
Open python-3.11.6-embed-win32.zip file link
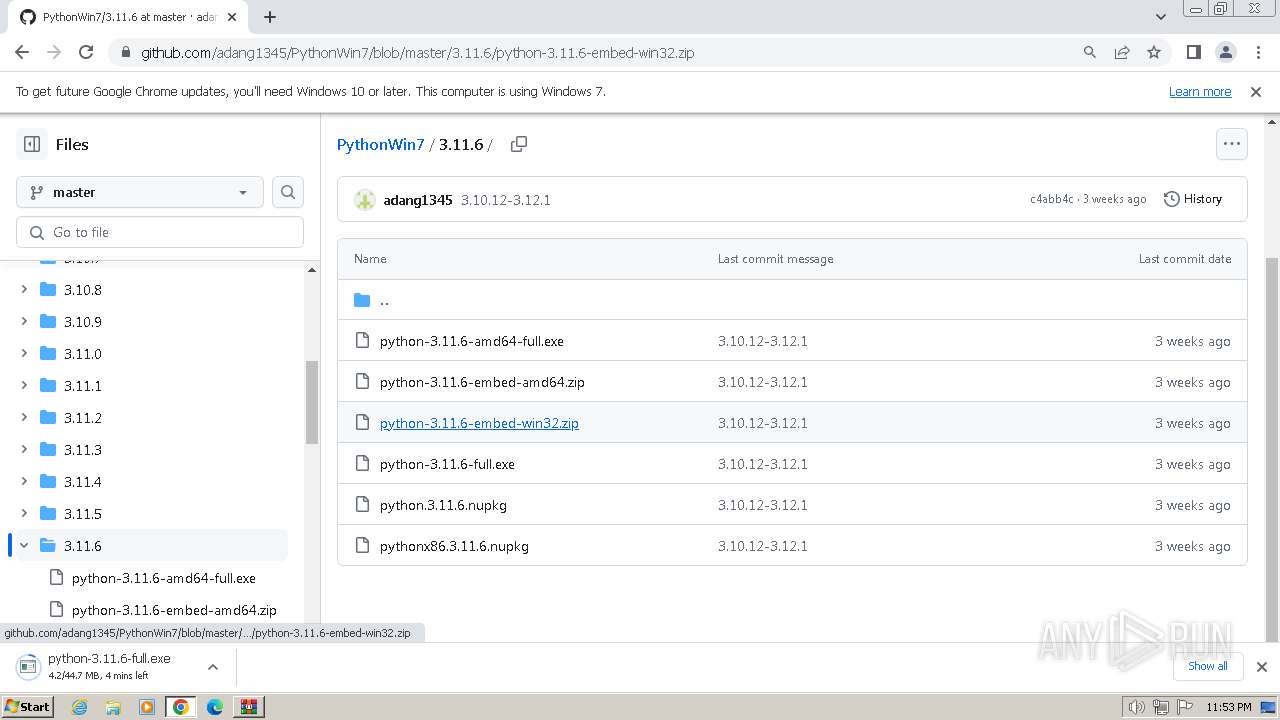[479, 423]
